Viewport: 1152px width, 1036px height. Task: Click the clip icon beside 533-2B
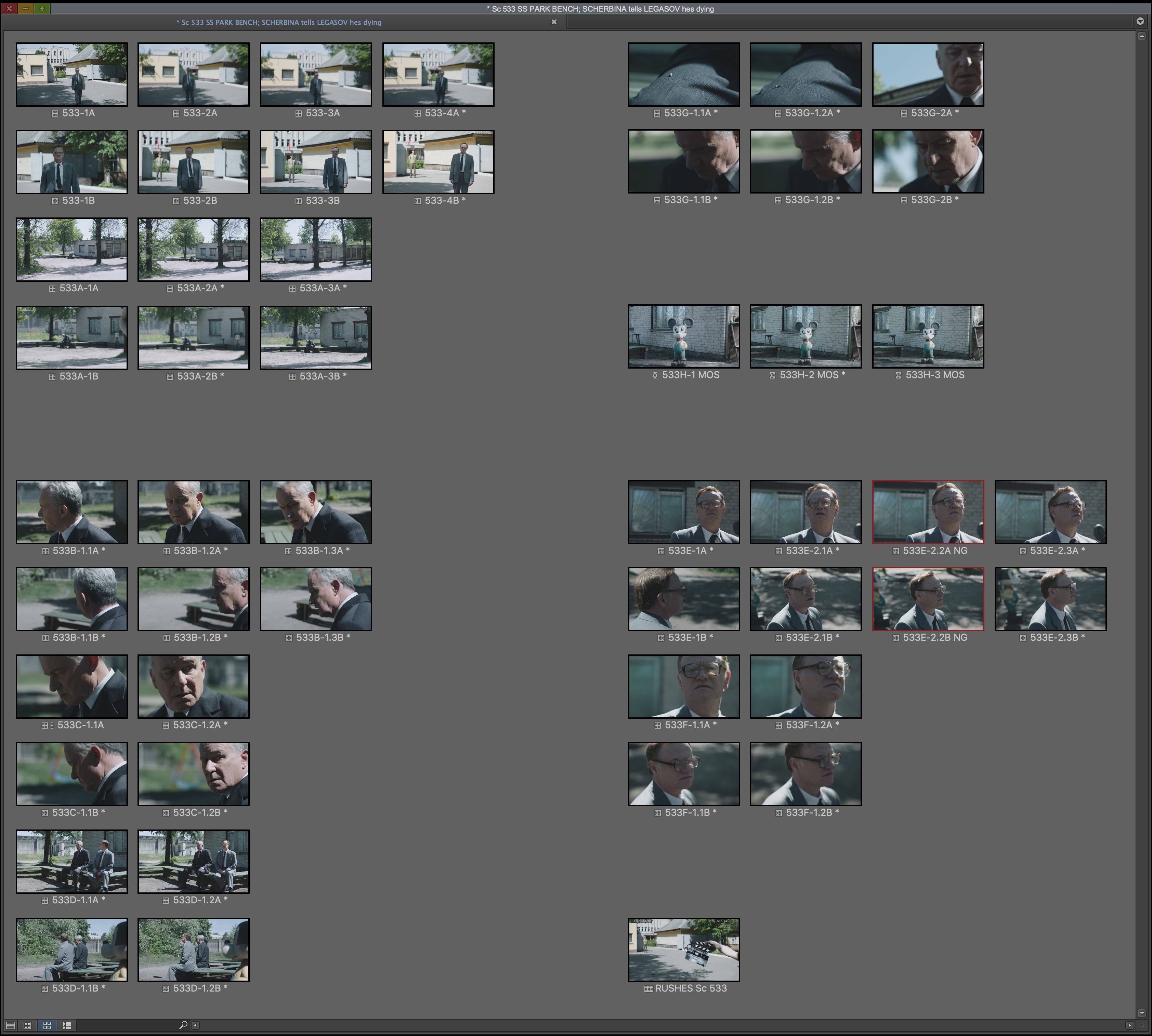176,201
